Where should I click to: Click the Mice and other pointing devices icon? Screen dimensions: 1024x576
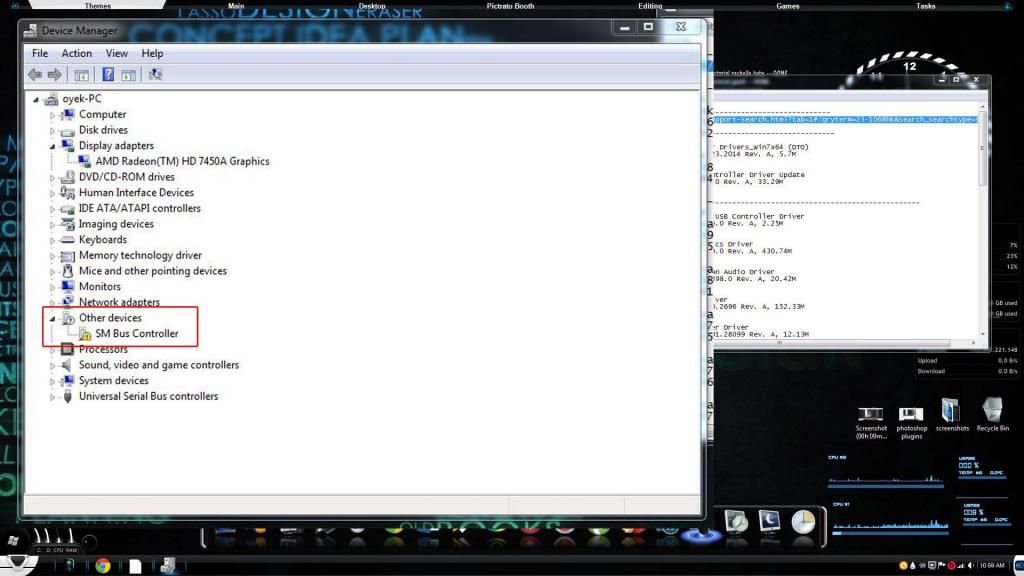(x=67, y=270)
